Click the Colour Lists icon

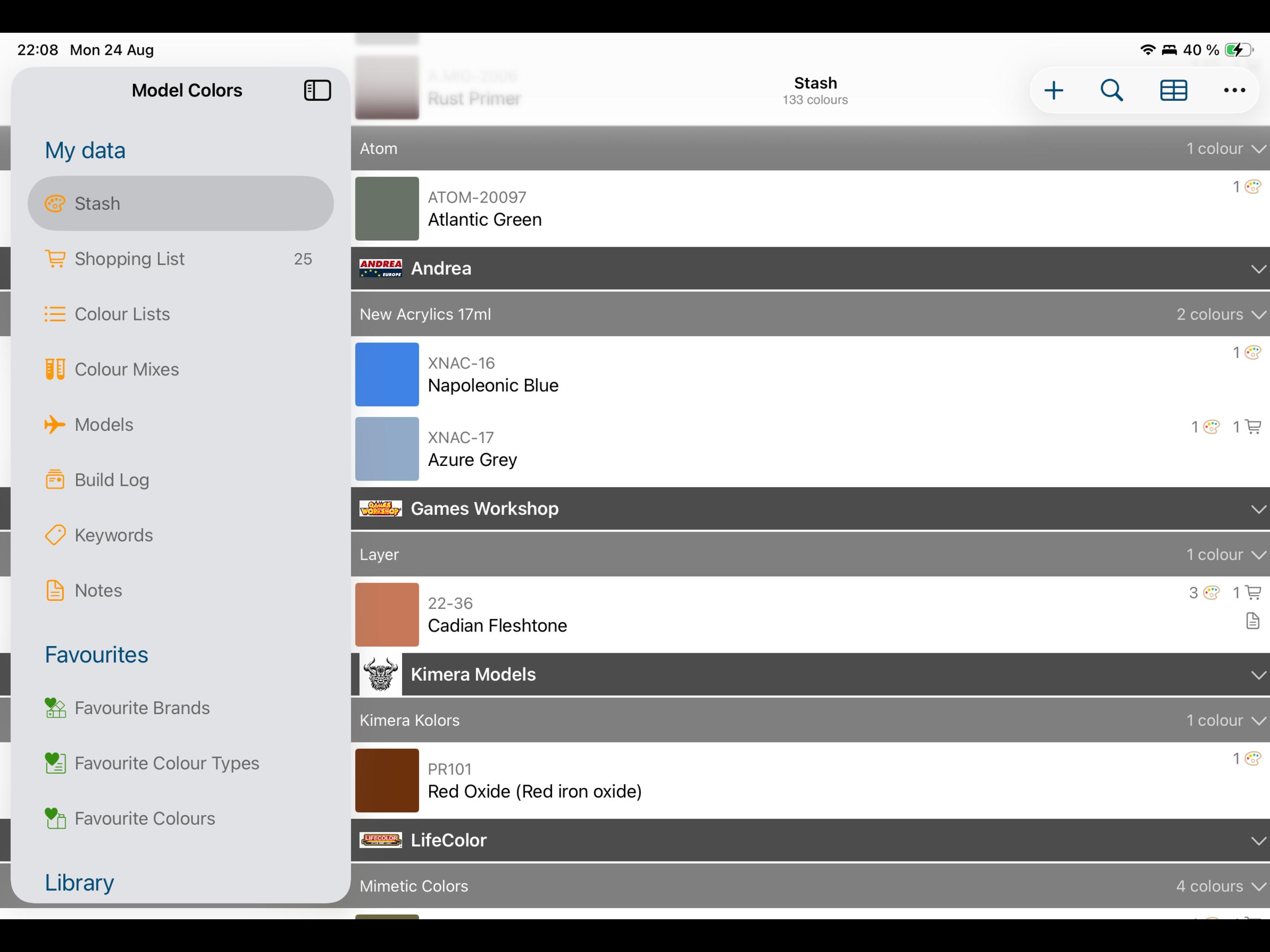click(55, 314)
